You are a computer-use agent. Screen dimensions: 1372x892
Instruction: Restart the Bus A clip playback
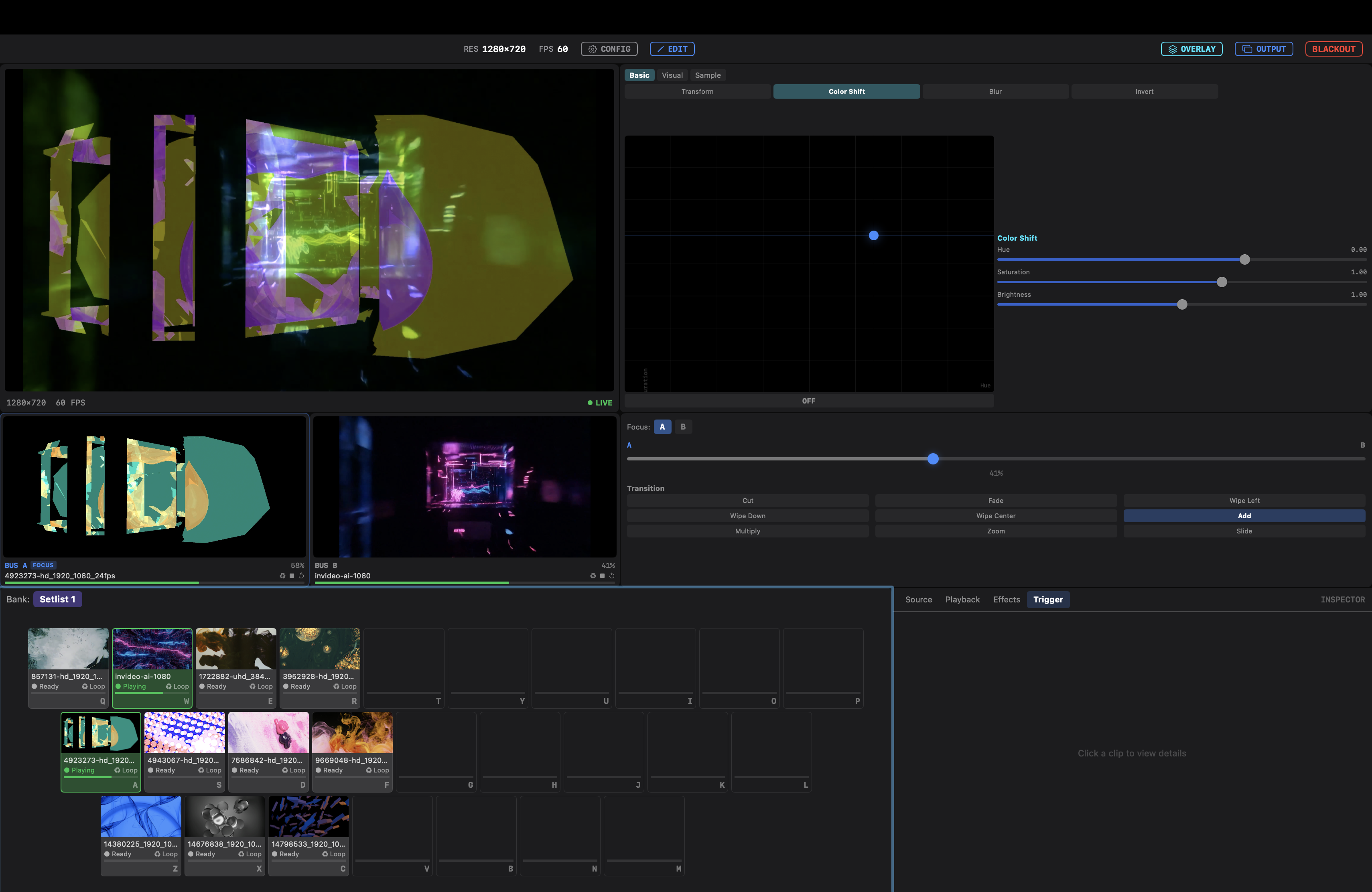pyautogui.click(x=301, y=576)
